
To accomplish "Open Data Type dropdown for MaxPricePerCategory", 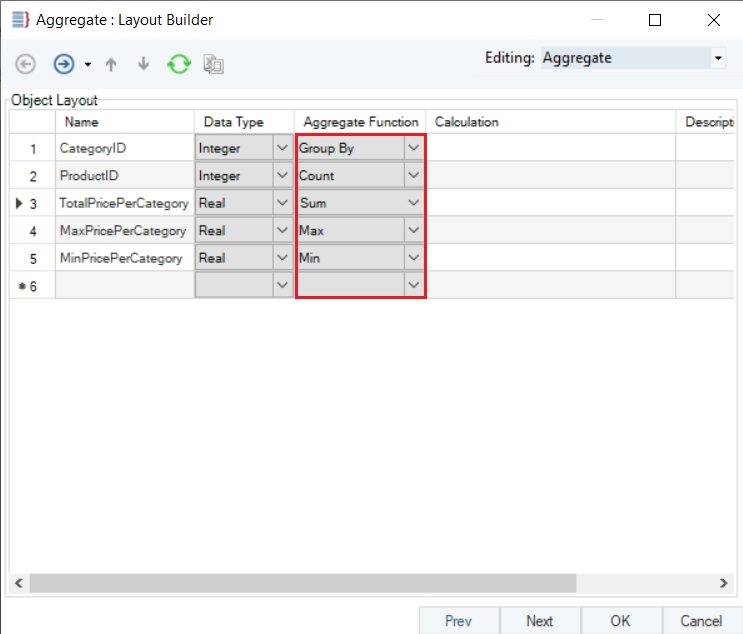I will pyautogui.click(x=282, y=231).
